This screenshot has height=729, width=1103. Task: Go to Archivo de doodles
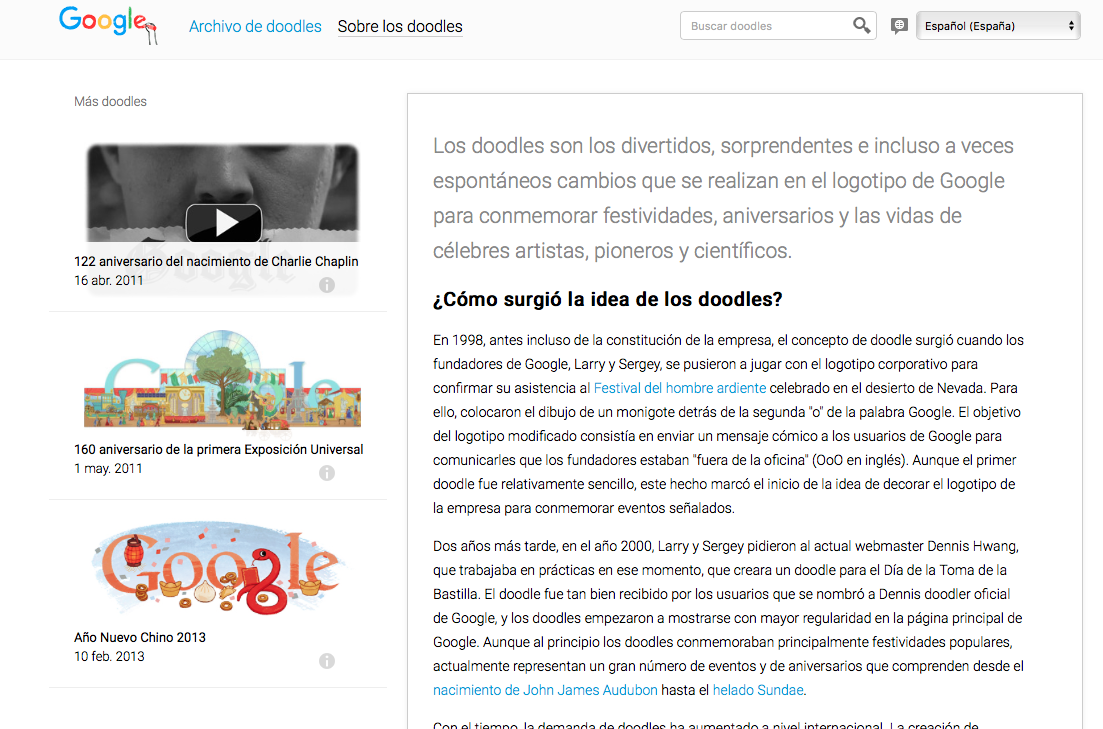pyautogui.click(x=255, y=27)
